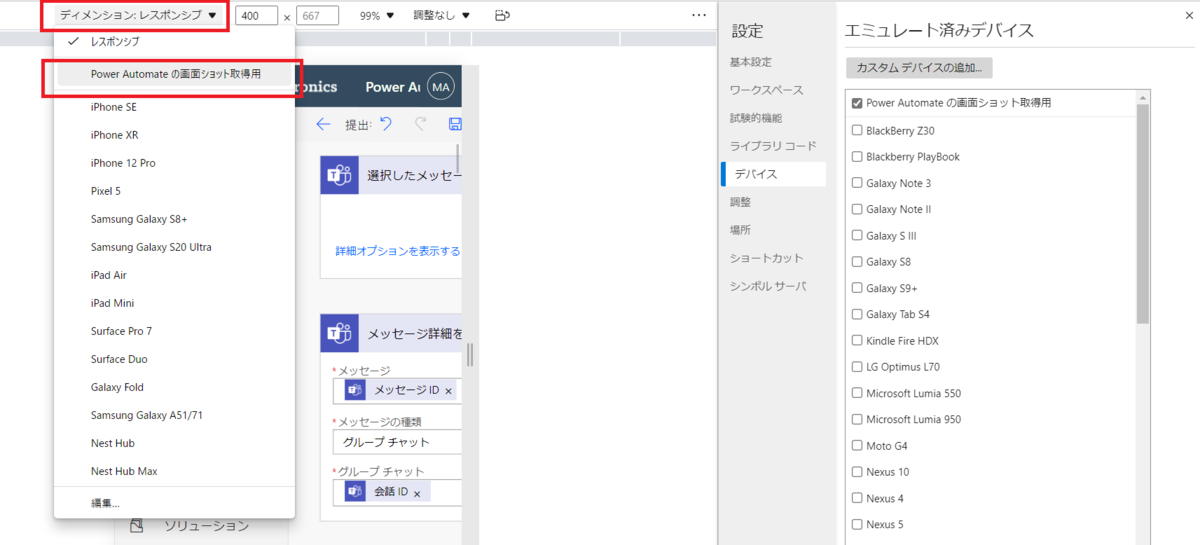Tick the Moto G4 checkbox
The width and height of the screenshot is (1200, 545).
pos(857,446)
